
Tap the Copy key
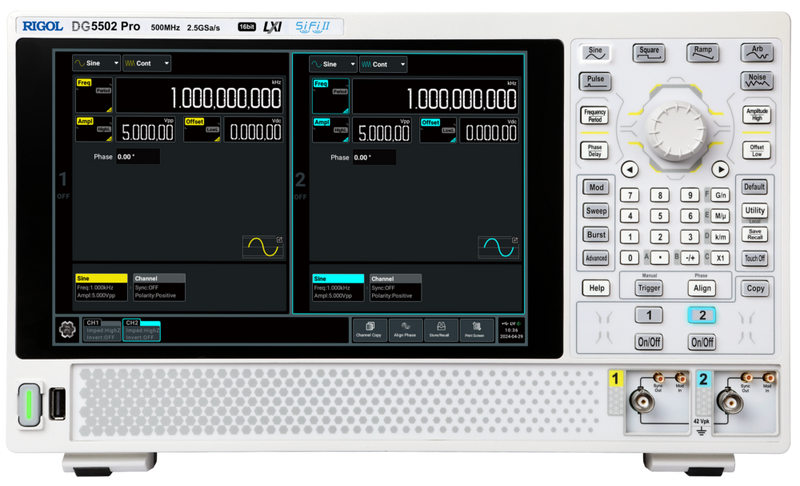click(x=755, y=289)
